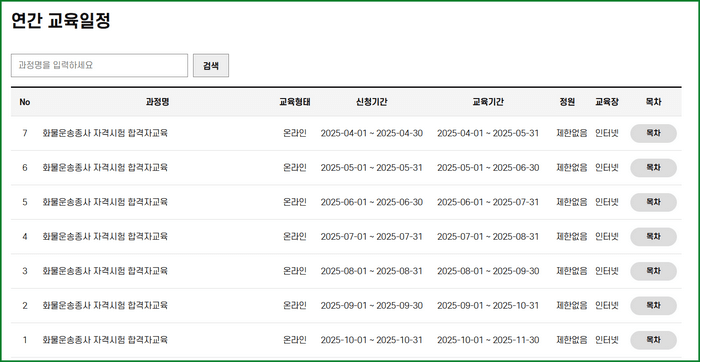Select course name in row No 6
Image resolution: width=701 pixels, height=362 pixels.
click(x=105, y=168)
